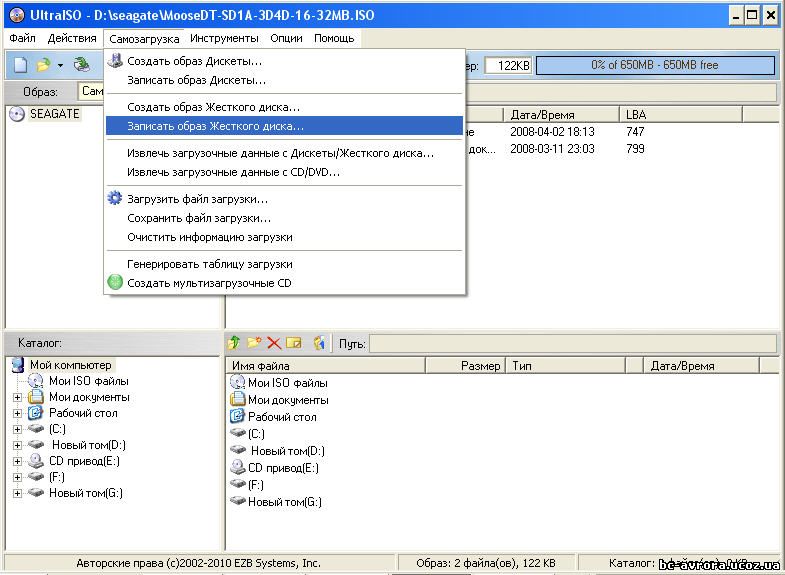Click the 122KB total size field

(509, 65)
